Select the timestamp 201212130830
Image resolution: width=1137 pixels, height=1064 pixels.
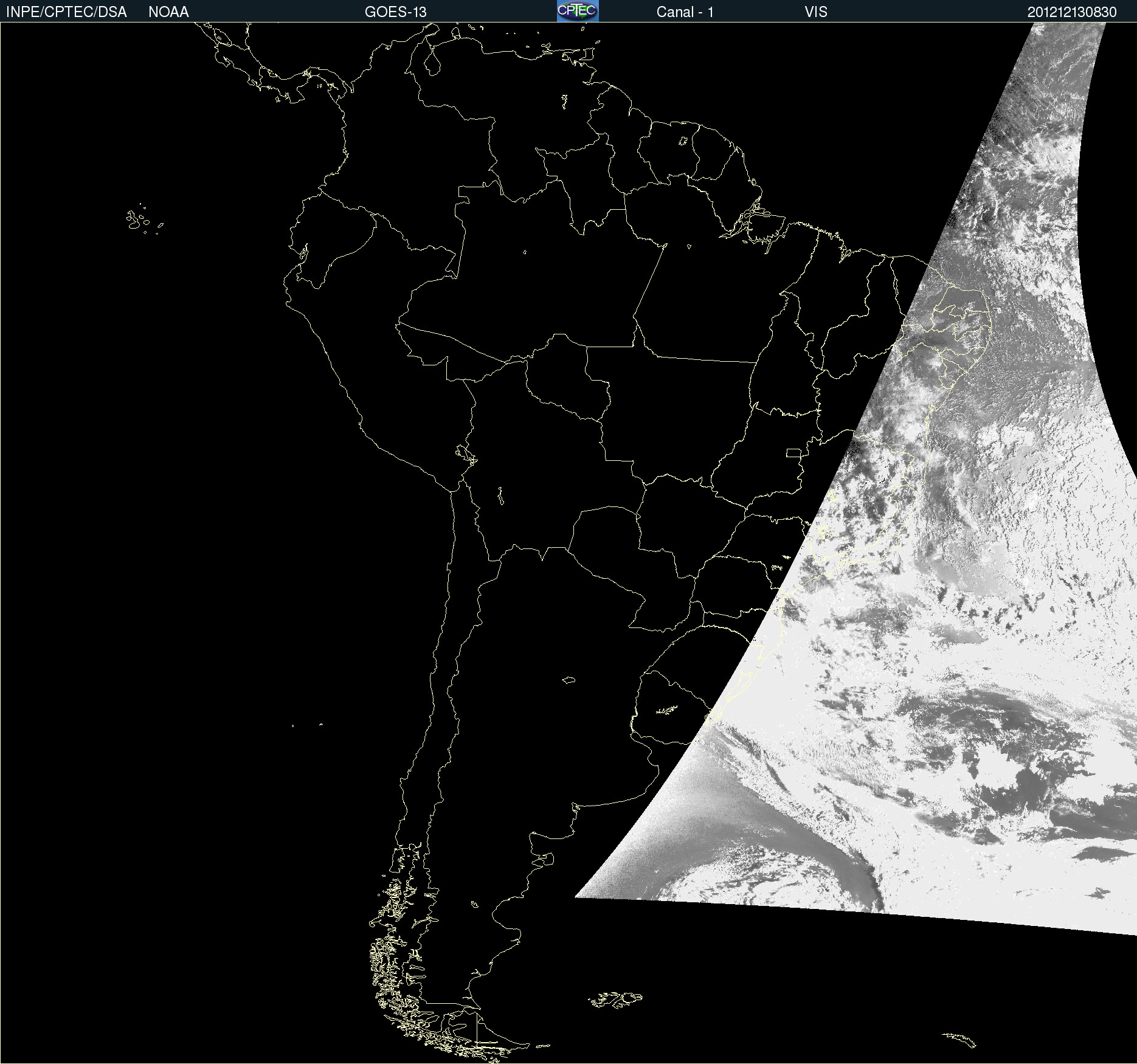(x=1072, y=12)
